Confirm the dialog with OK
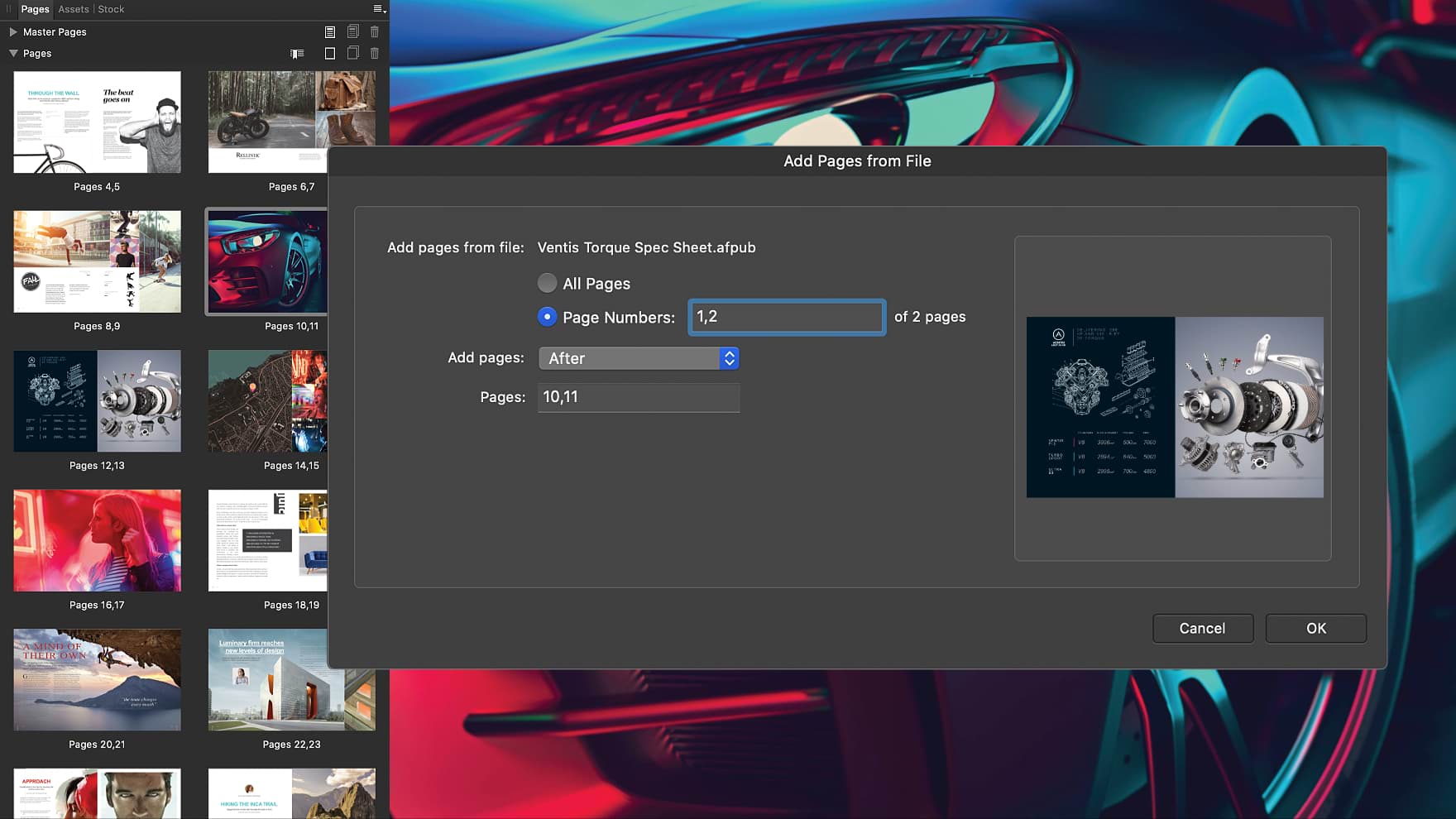This screenshot has height=819, width=1456. tap(1316, 629)
